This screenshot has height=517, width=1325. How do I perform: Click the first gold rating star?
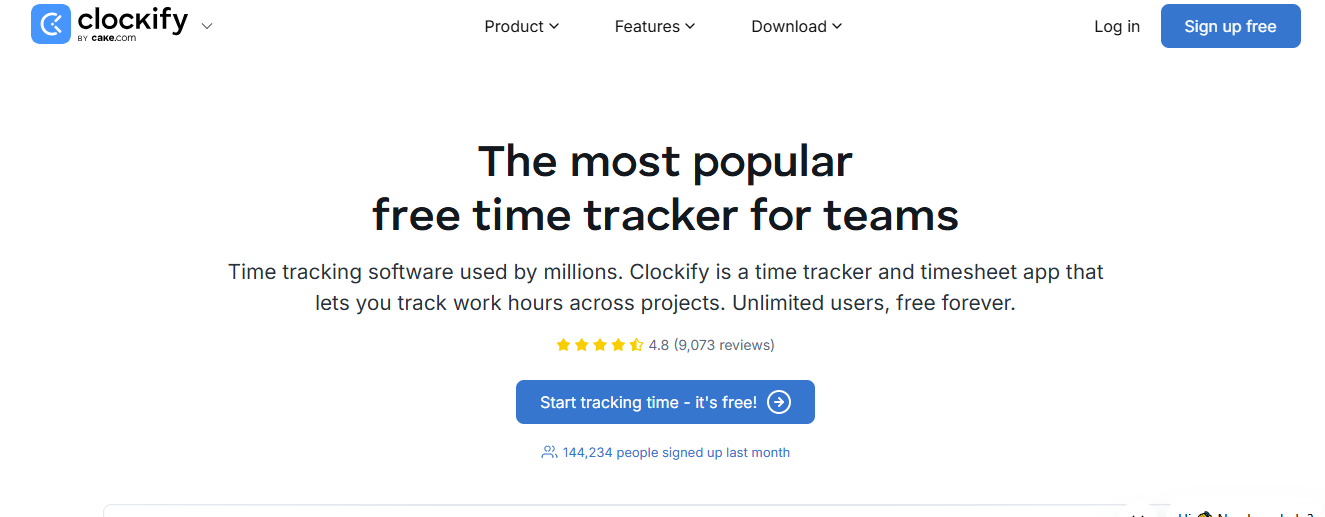coord(563,345)
